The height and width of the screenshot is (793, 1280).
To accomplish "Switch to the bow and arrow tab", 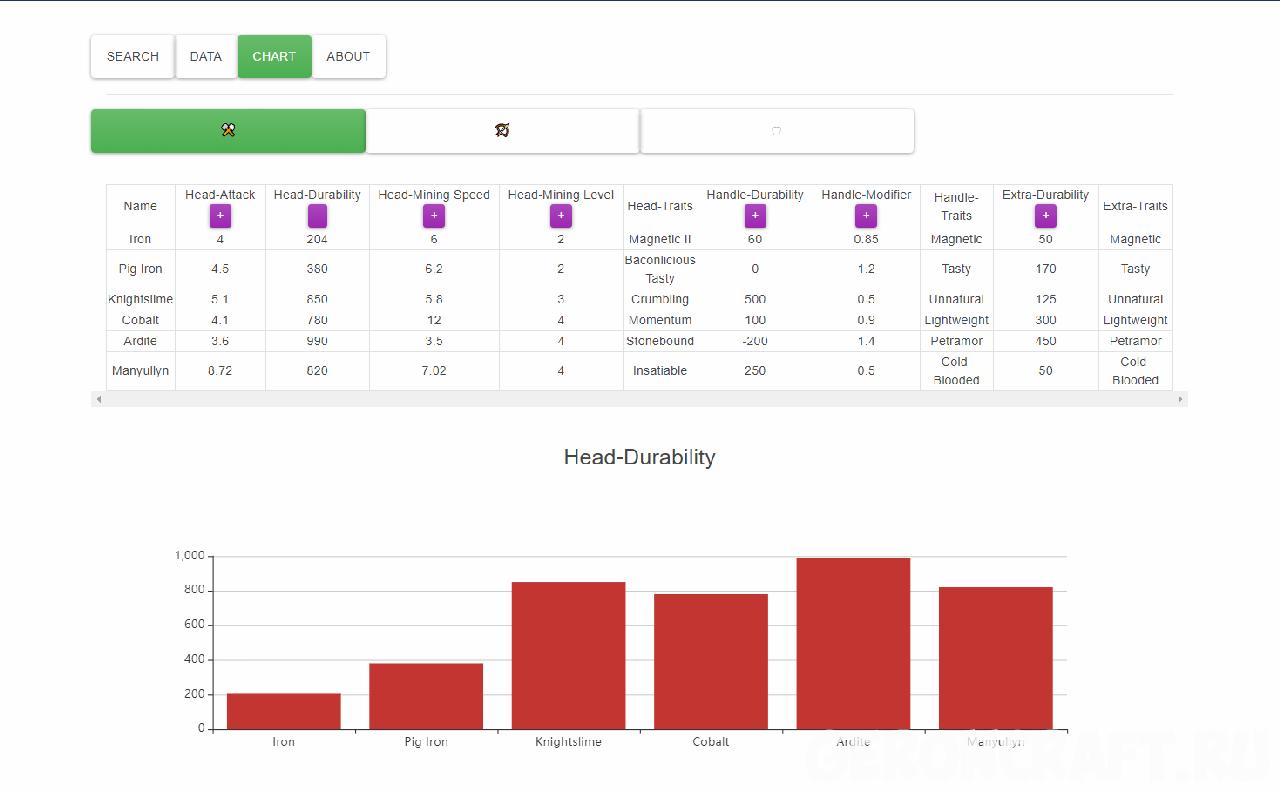I will click(x=502, y=131).
